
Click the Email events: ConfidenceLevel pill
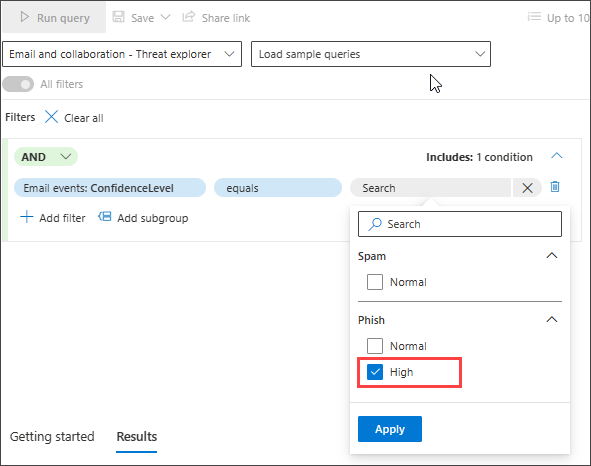pos(110,188)
